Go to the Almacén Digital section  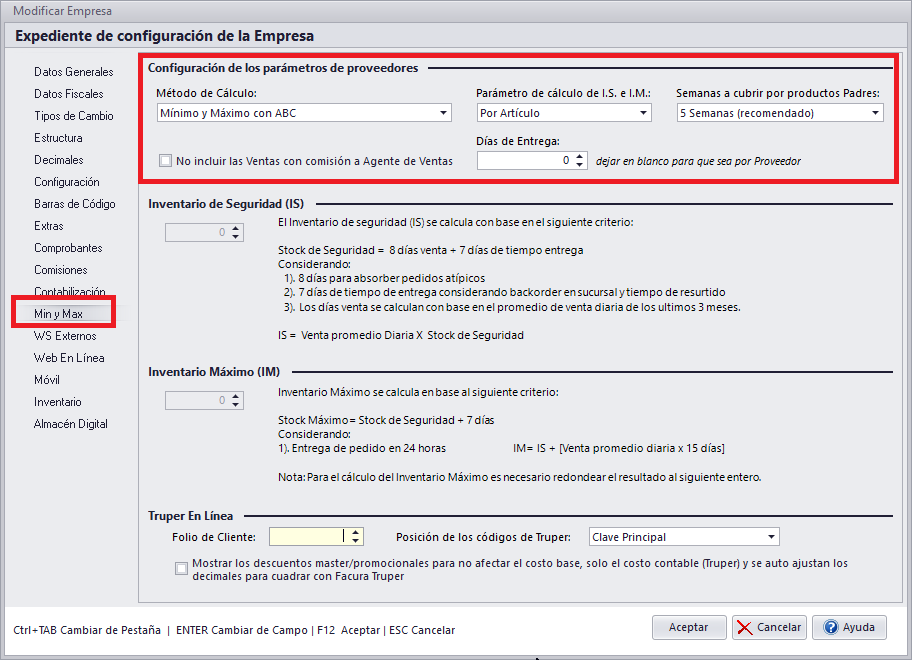point(70,424)
